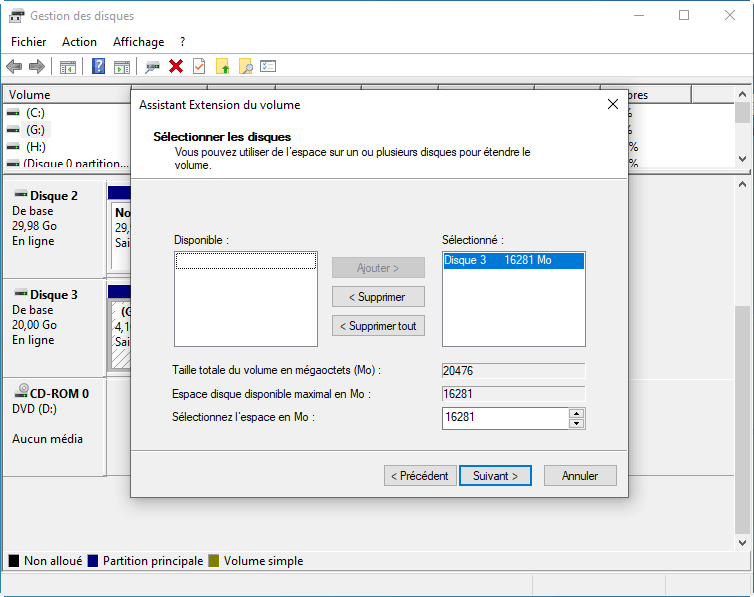Toggle the action pane toolbar icon
The image size is (754, 597).
[x=122, y=67]
